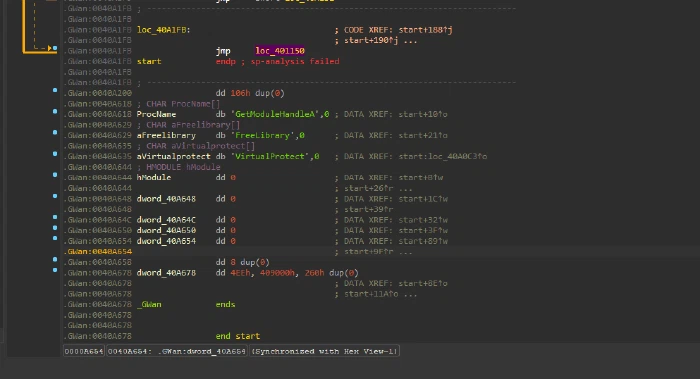Select dword_40A654 label
This screenshot has width=700, height=379.
point(166,241)
